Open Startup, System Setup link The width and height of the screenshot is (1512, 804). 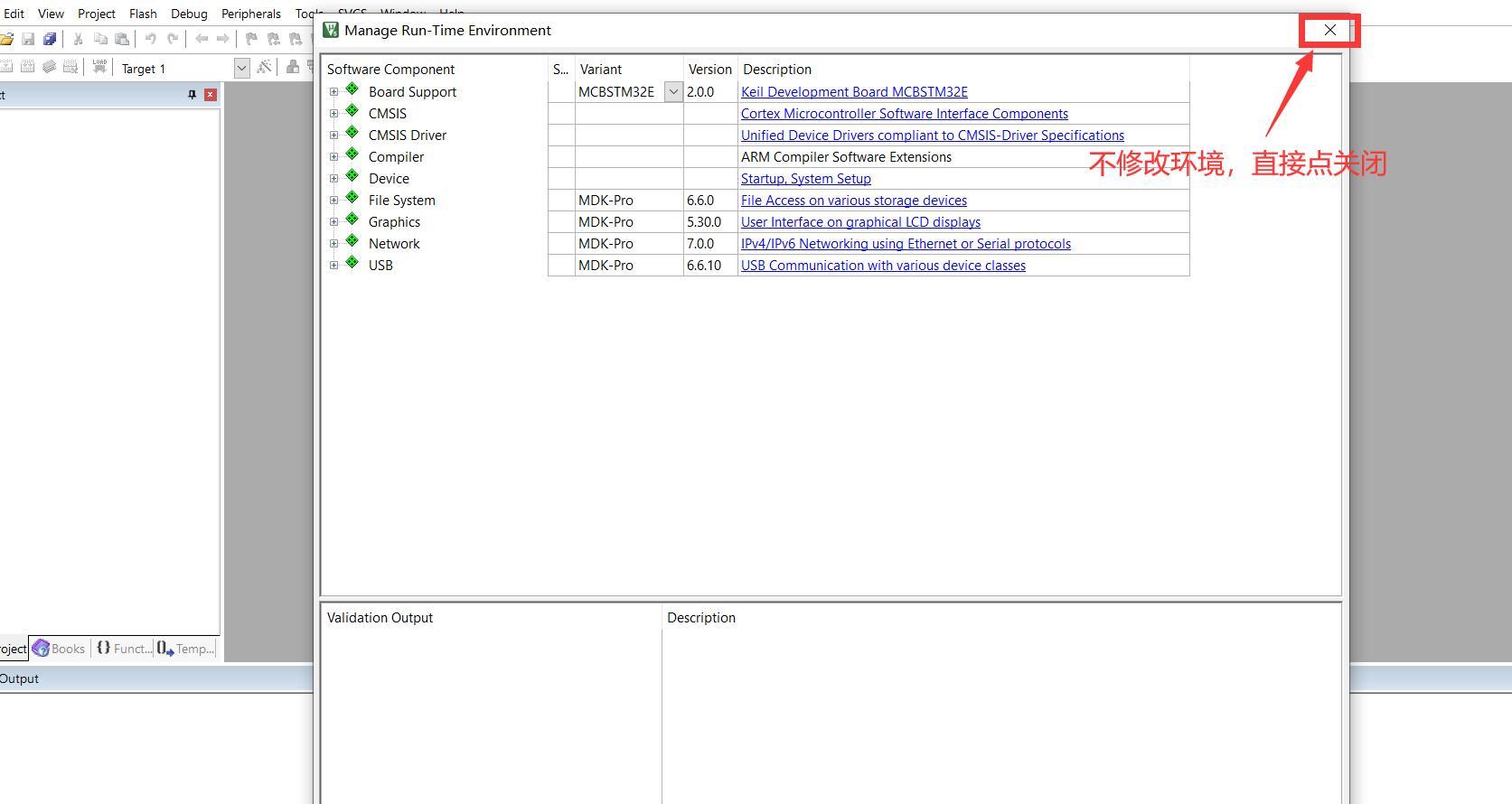pyautogui.click(x=806, y=178)
